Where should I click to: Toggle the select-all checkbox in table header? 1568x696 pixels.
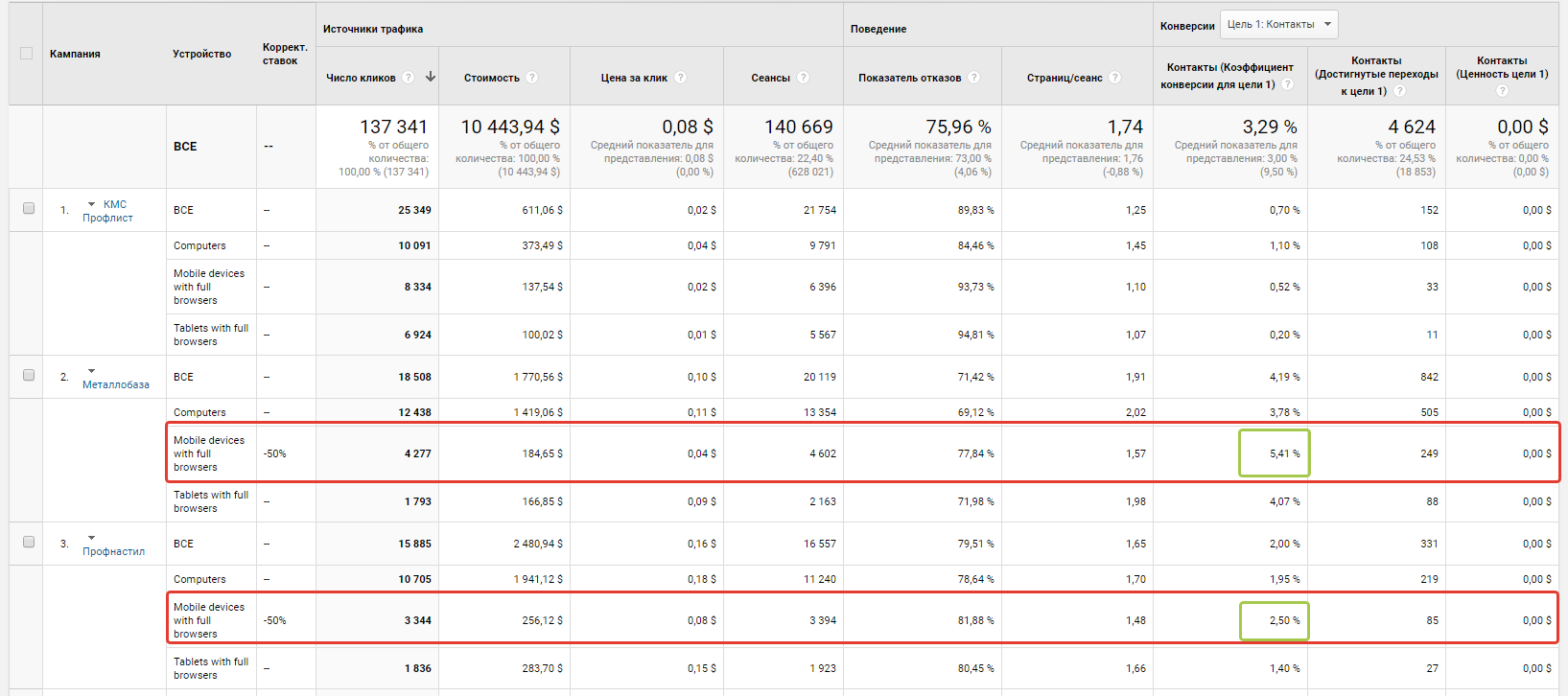pyautogui.click(x=27, y=54)
